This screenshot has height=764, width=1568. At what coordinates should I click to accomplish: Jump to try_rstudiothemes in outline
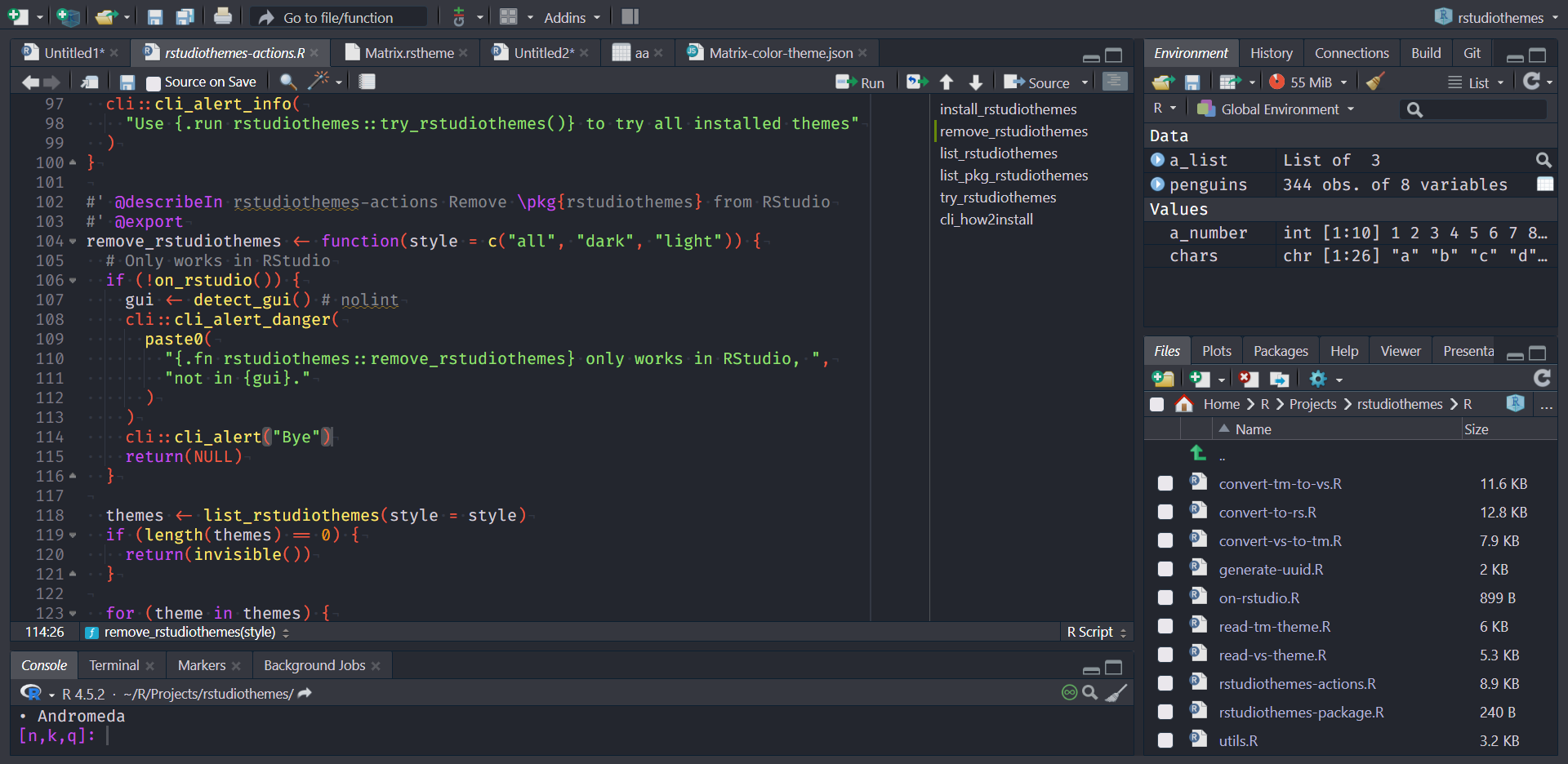tap(997, 198)
